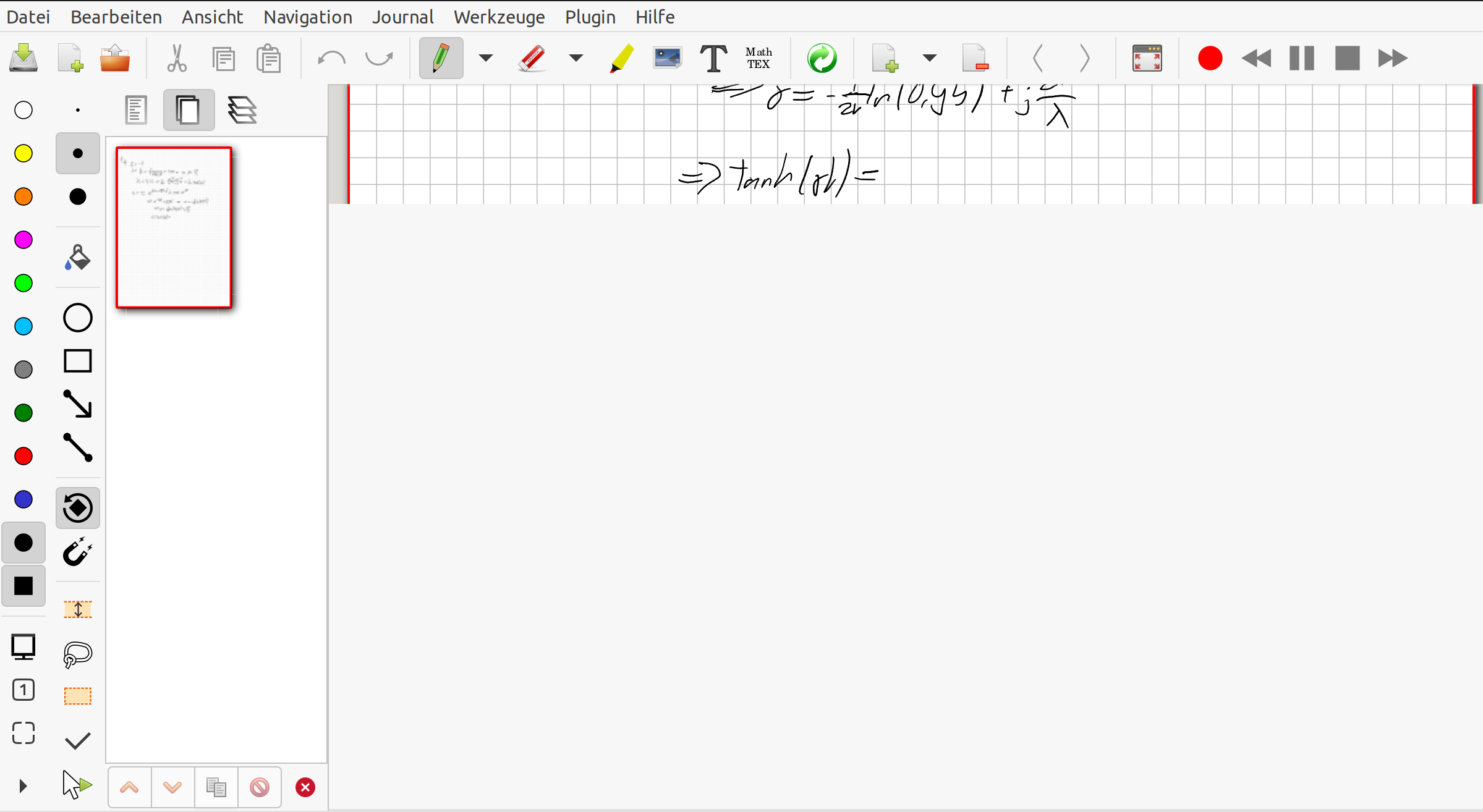Pick the magenta color swatch
Image resolution: width=1483 pixels, height=812 pixels.
(x=23, y=240)
